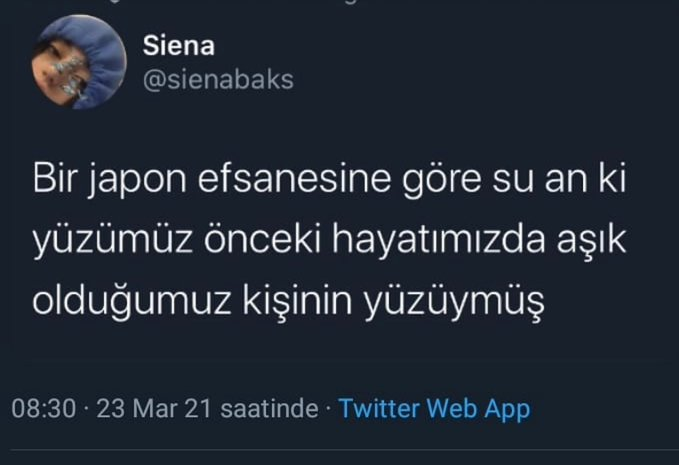Screen dimensions: 679x465
Task: Open the @sienabaks handle link
Action: pyautogui.click(x=218, y=80)
